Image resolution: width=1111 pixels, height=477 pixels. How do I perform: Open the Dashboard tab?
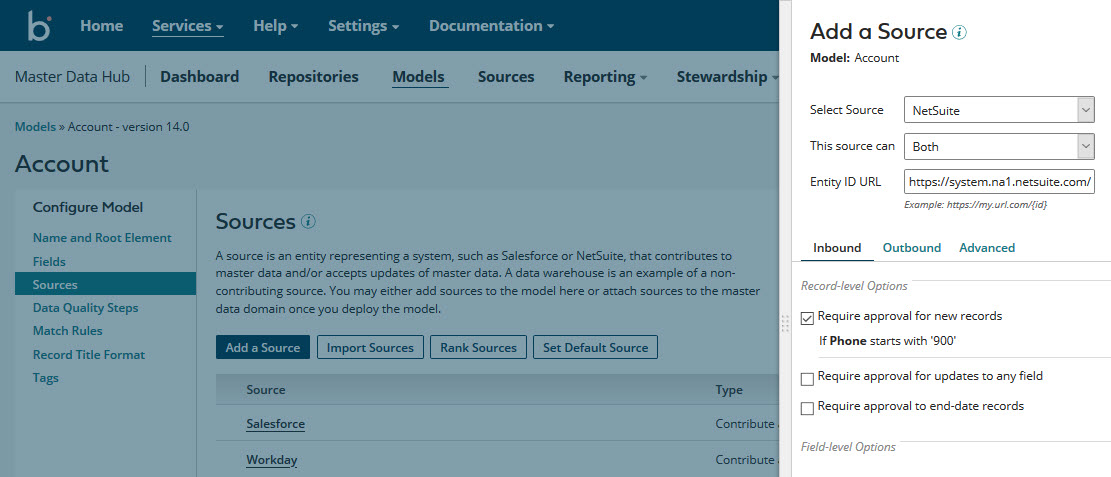tap(199, 77)
